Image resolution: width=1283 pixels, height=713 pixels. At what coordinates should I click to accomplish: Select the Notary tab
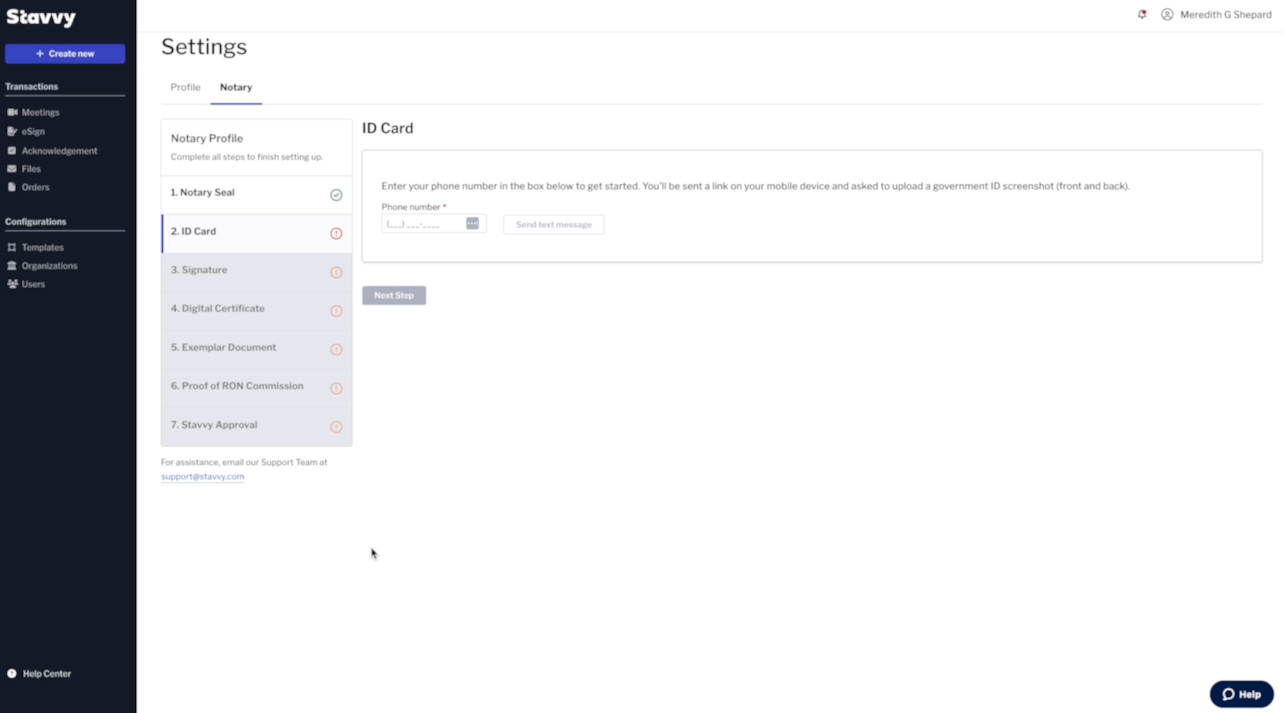(236, 87)
